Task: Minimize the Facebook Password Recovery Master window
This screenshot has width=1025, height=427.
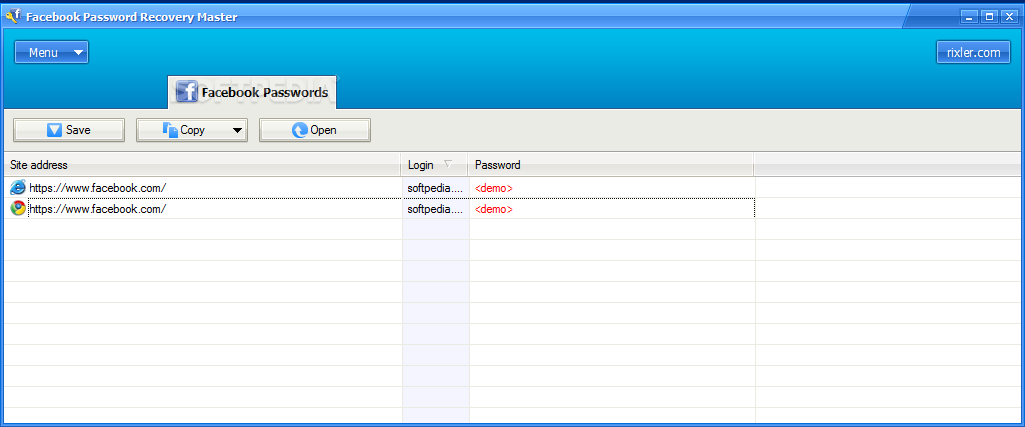Action: 969,16
